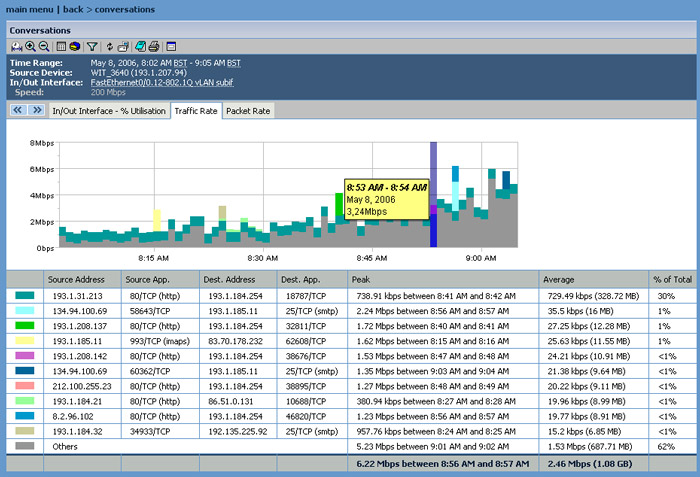Image resolution: width=700 pixels, height=477 pixels.
Task: Click destination address 83.70.178.232
Action: point(238,341)
